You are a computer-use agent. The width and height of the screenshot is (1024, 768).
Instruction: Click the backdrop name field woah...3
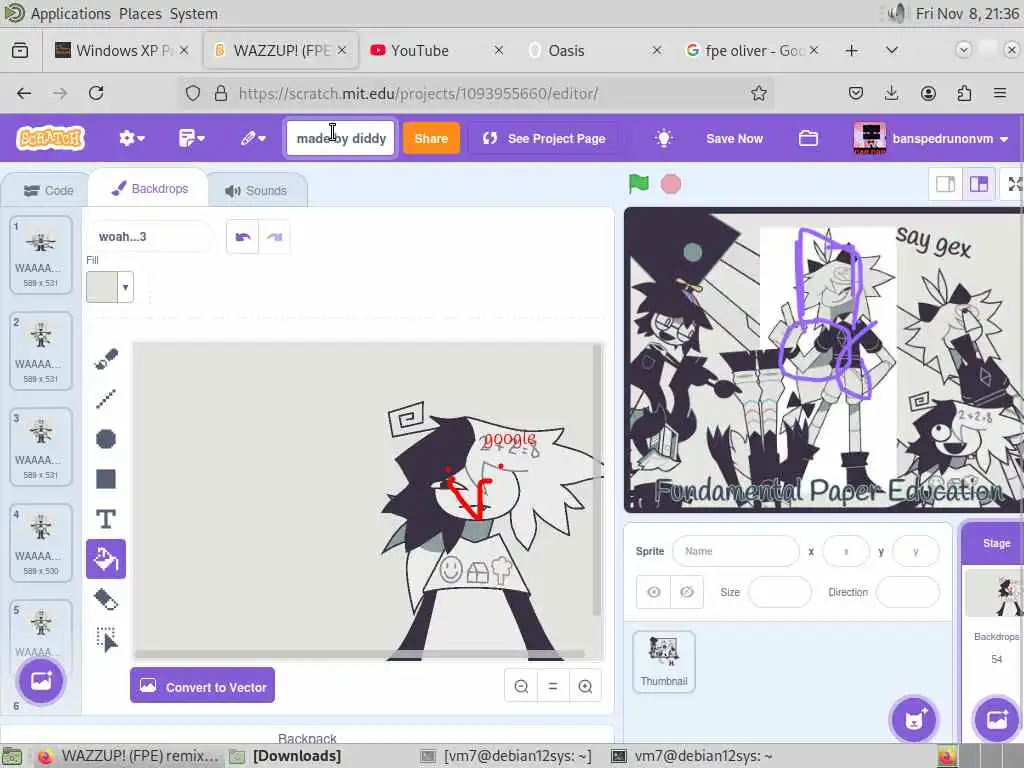coord(150,237)
